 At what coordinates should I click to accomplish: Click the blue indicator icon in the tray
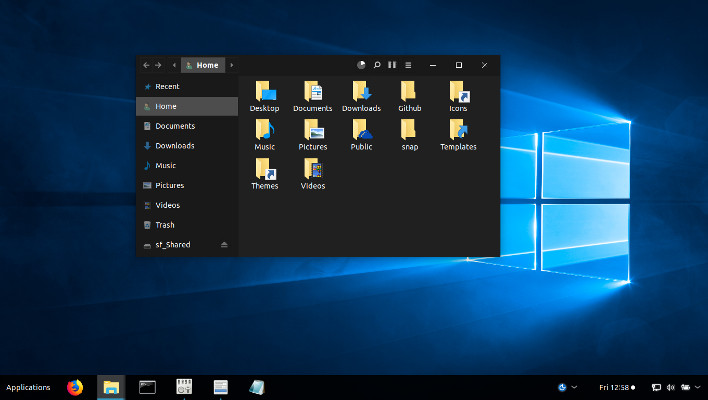(x=562, y=387)
